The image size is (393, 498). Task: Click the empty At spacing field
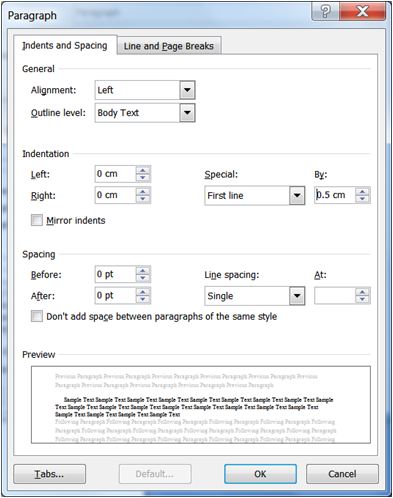[x=335, y=295]
